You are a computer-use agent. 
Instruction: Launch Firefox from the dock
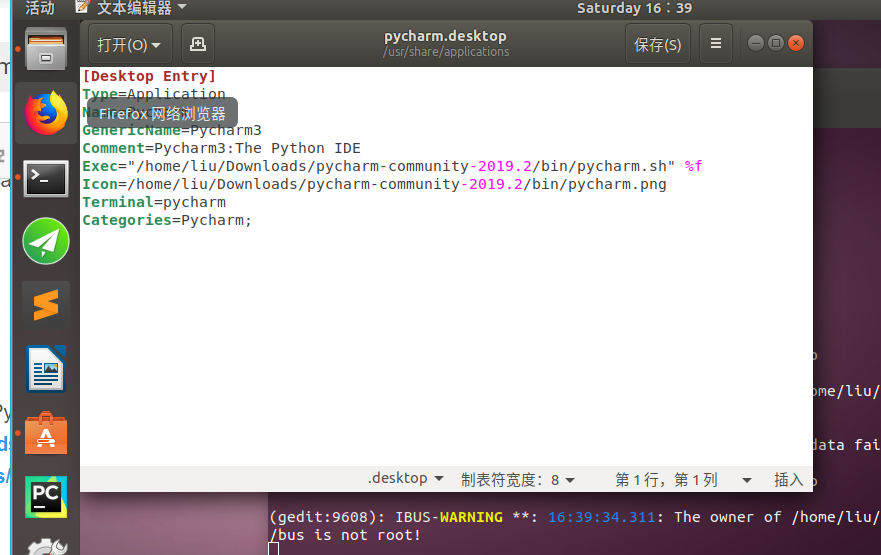46,113
